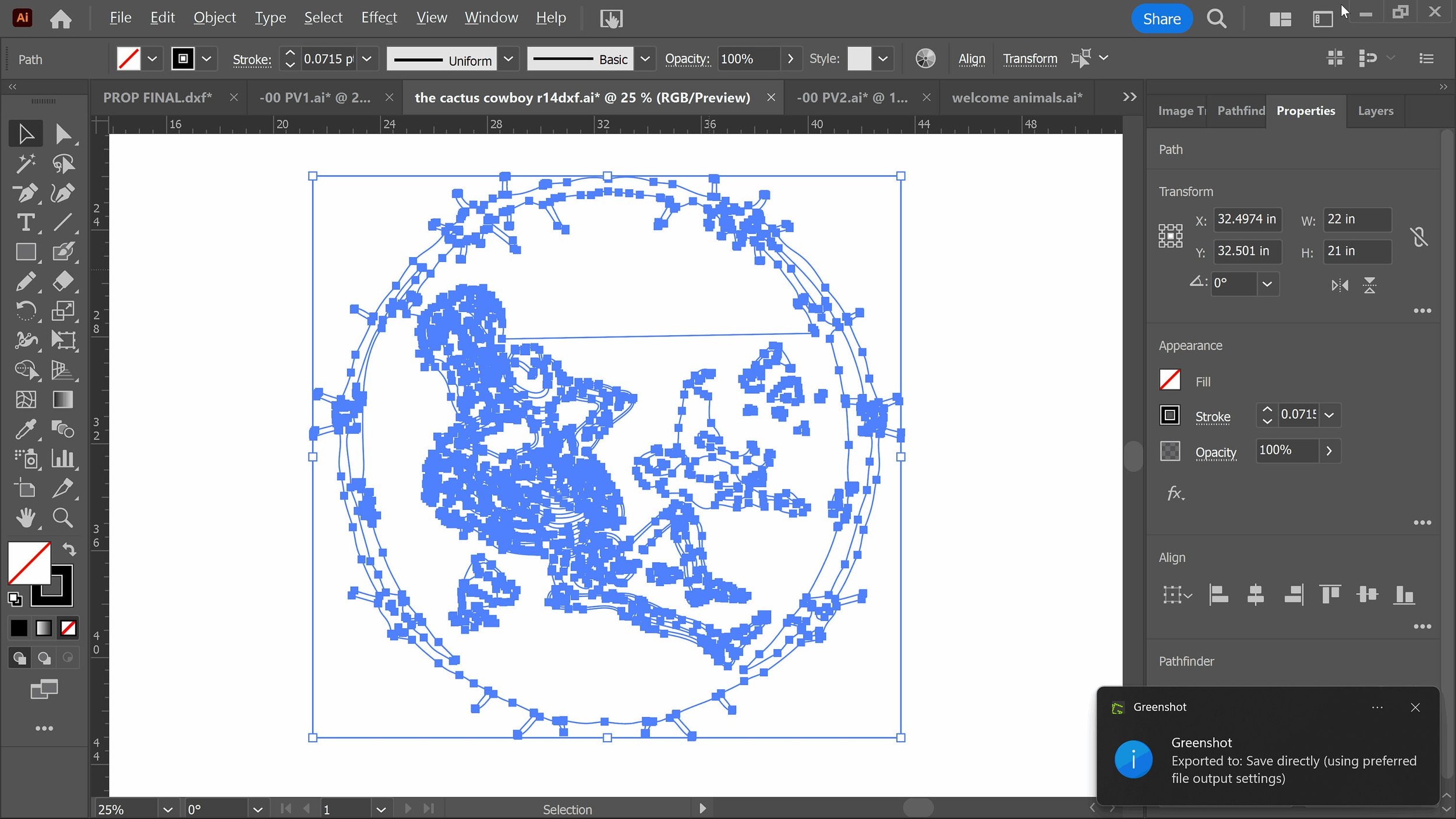Select the Magic Wand tool
This screenshot has height=819, width=1456.
pos(26,164)
